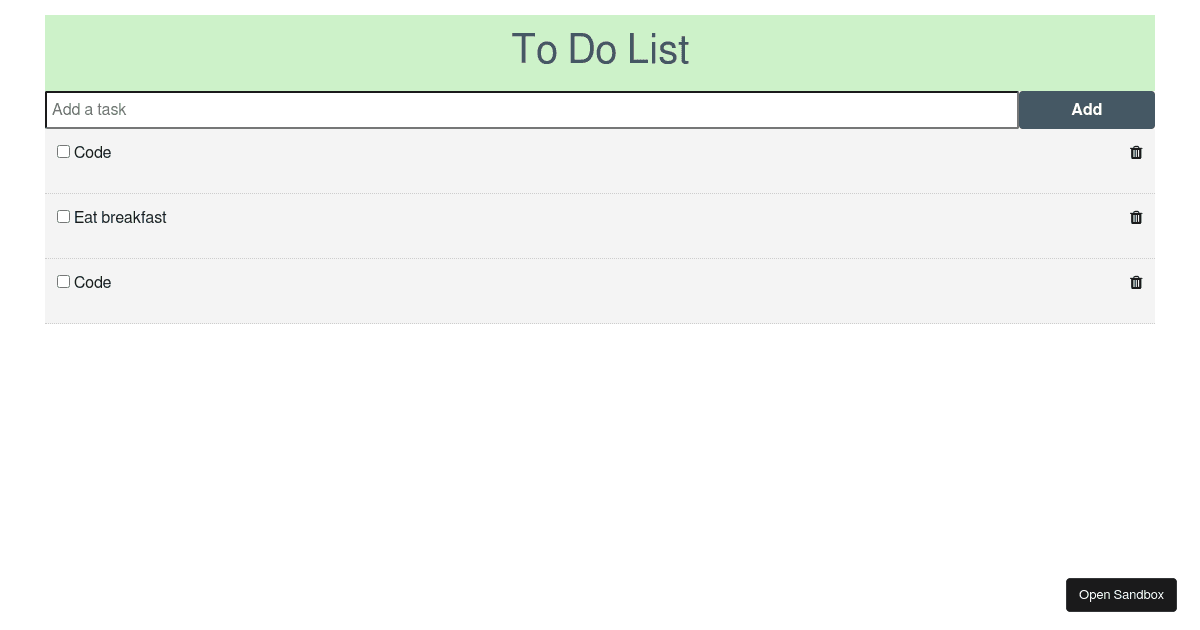Click the trash can next to Eat breakfast

pyautogui.click(x=1136, y=217)
